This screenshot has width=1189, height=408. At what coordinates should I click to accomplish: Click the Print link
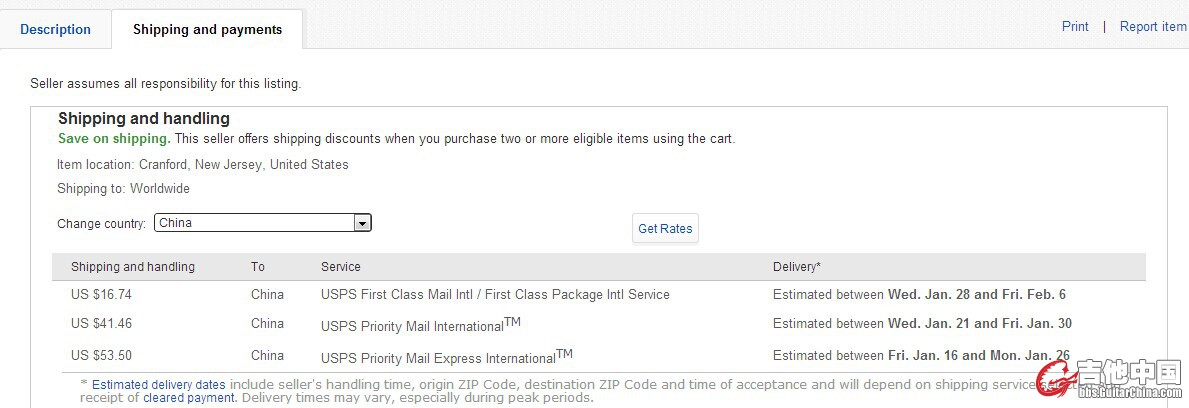coord(1075,27)
